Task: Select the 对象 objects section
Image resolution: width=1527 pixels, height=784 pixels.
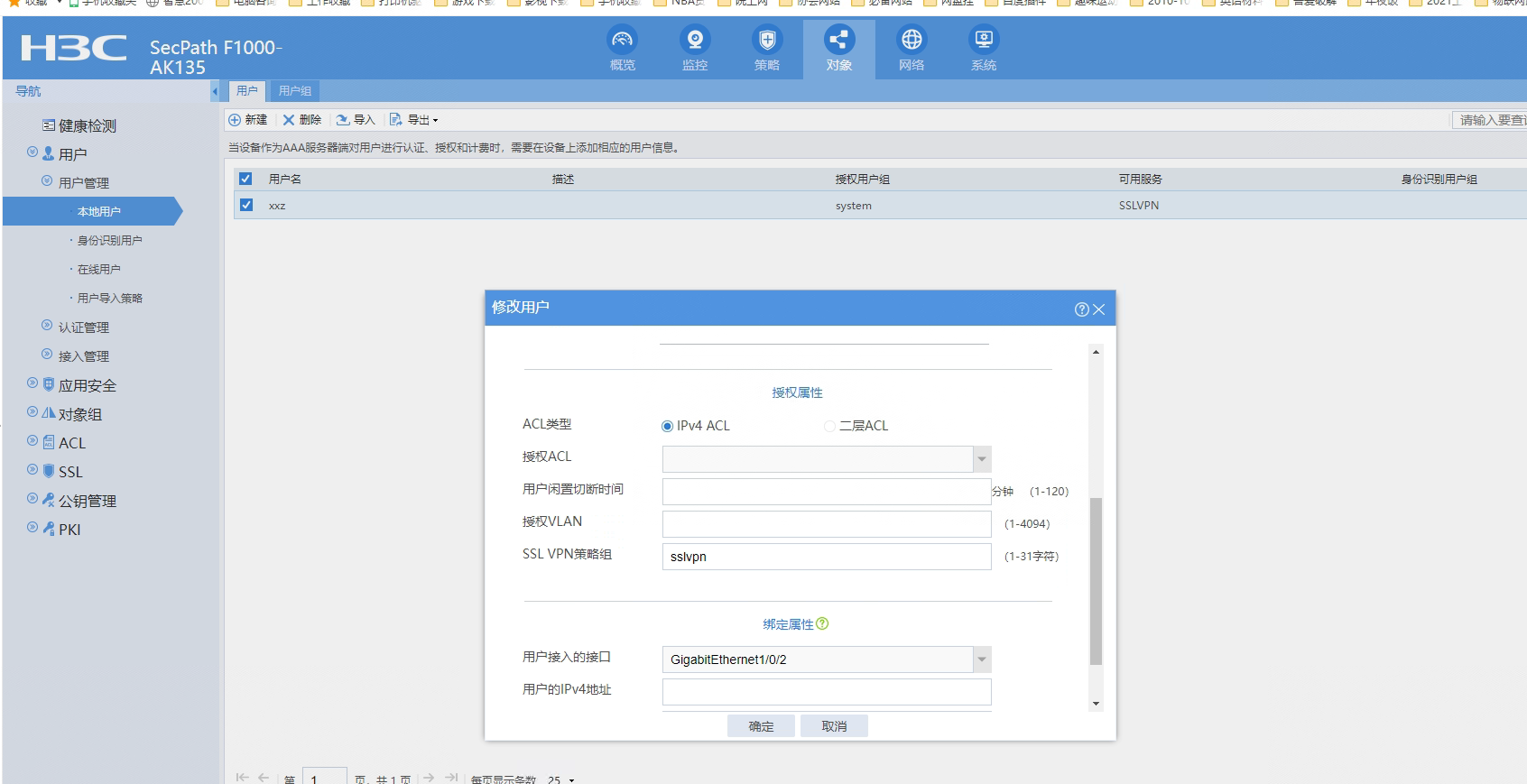Action: pos(839,50)
